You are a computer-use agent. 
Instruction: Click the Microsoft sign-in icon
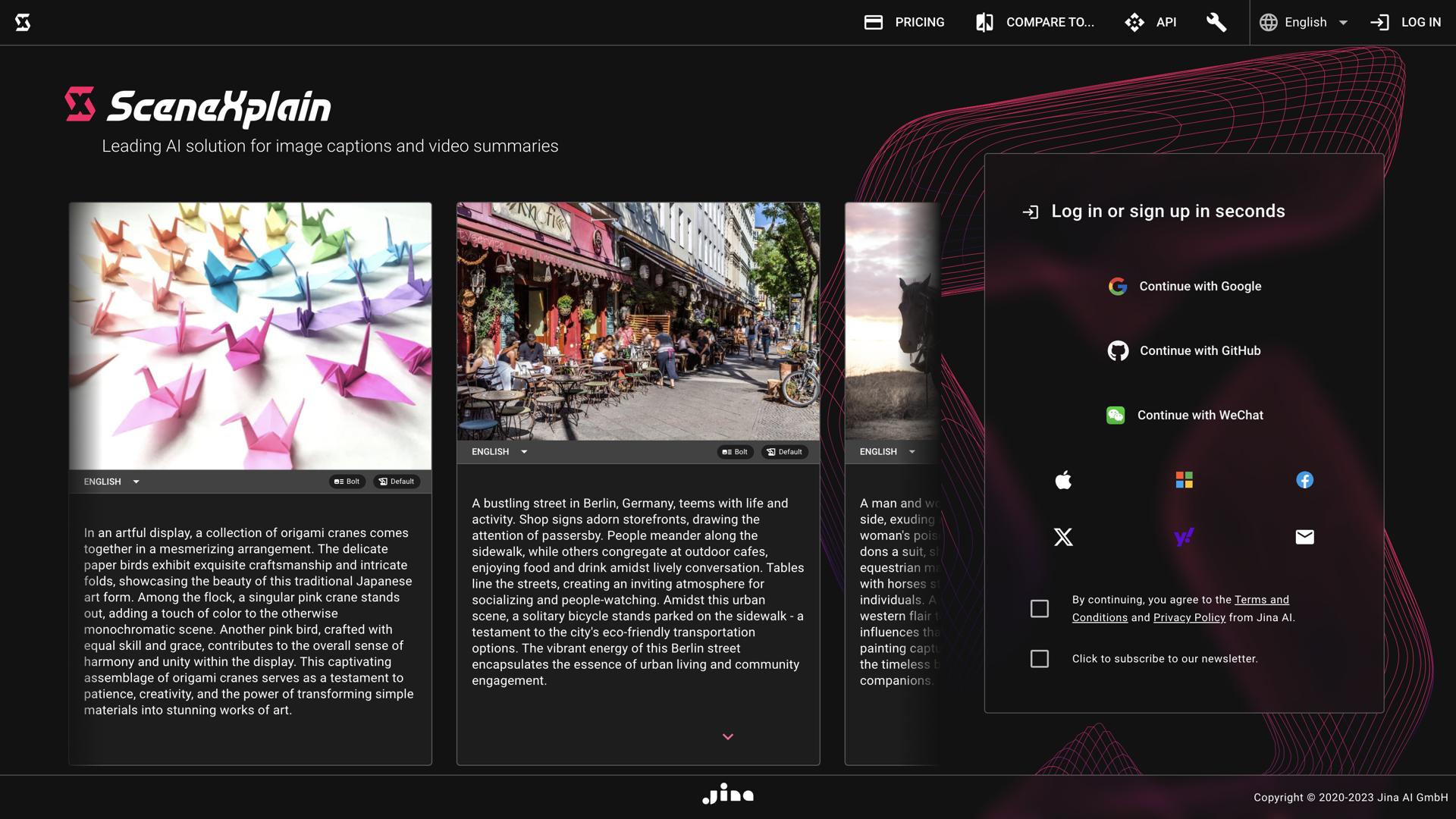pos(1184,480)
